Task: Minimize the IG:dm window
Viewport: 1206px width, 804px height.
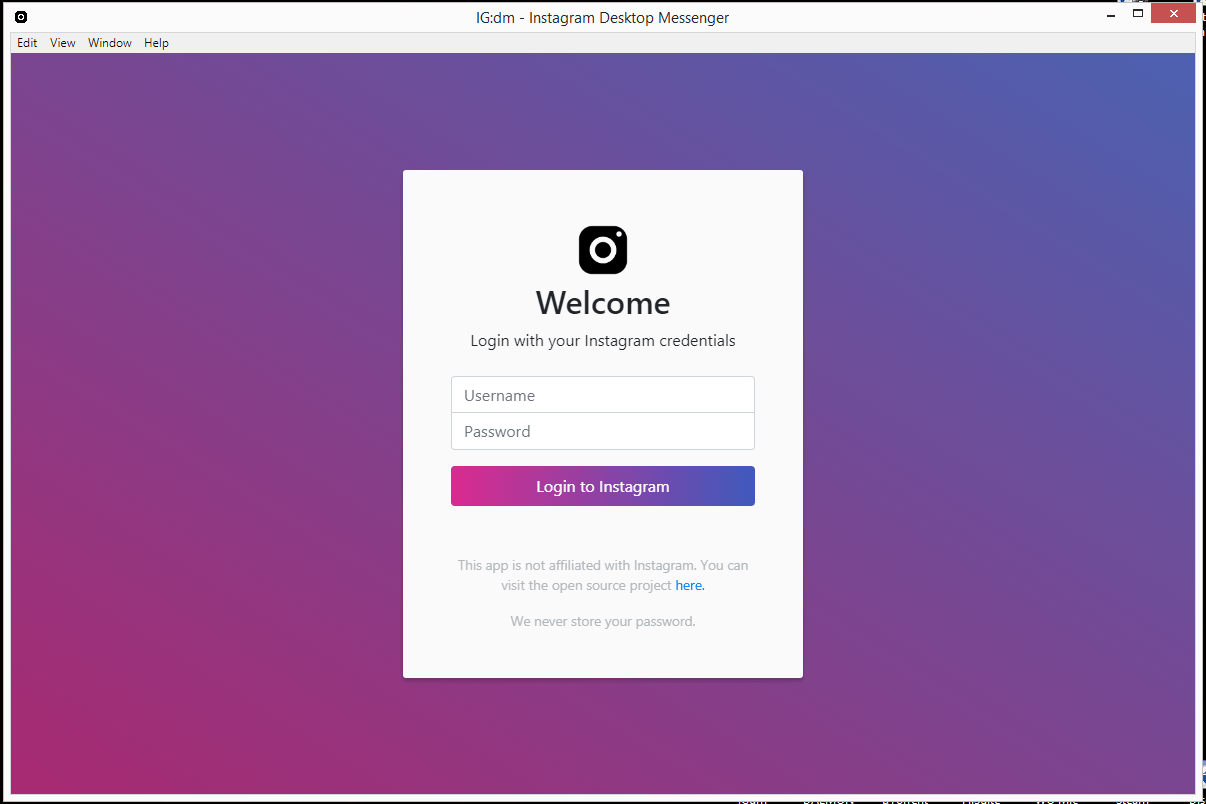Action: point(1112,15)
